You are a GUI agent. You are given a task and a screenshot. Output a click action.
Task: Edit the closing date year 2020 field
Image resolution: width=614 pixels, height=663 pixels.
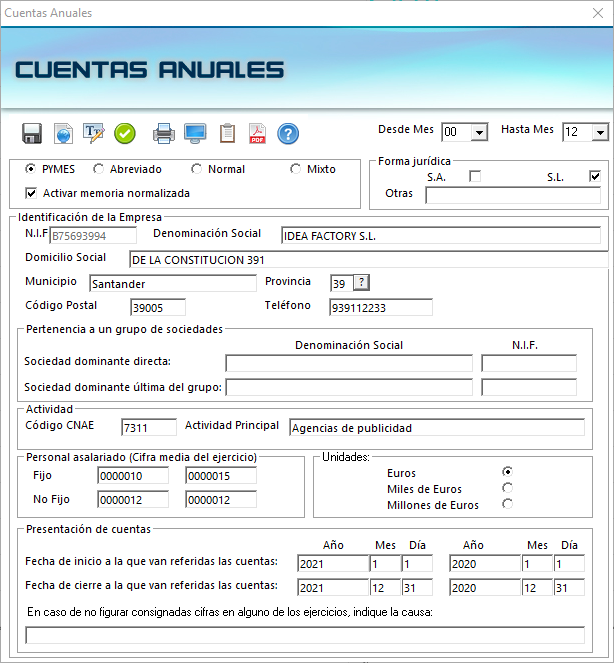pyautogui.click(x=485, y=587)
